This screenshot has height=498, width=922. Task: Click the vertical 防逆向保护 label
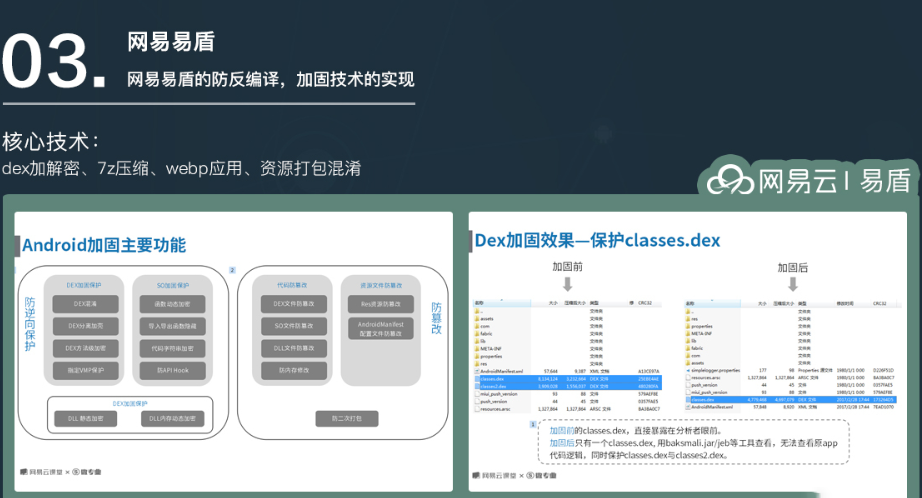[30, 324]
